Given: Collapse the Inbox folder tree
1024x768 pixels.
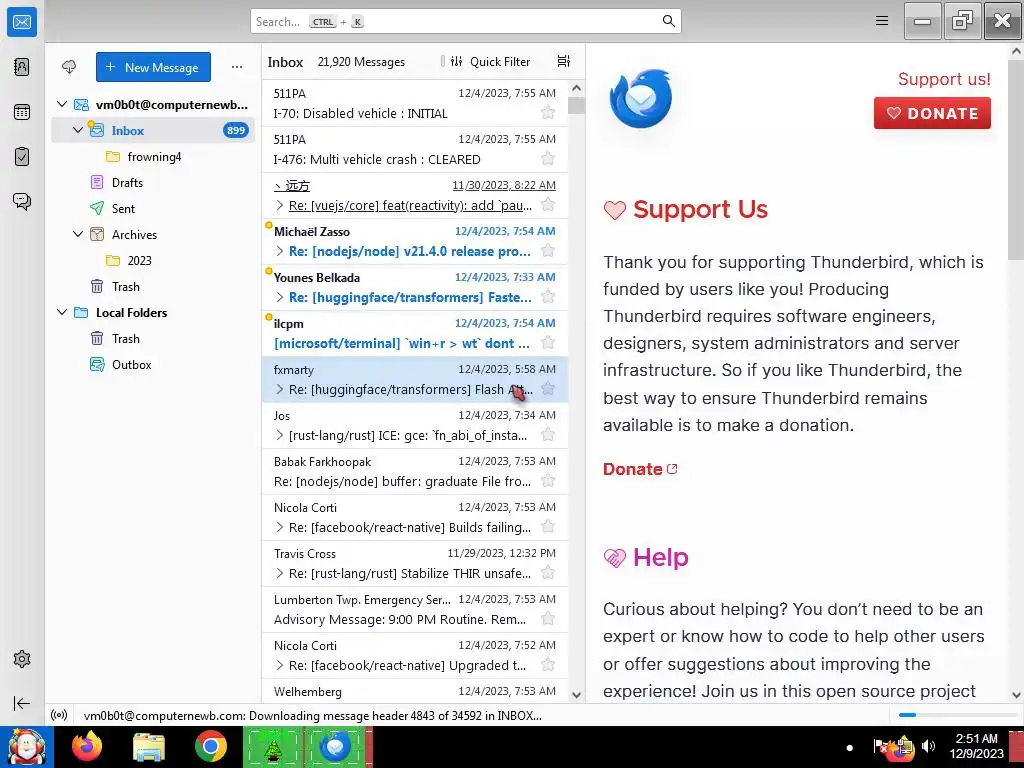Looking at the screenshot, I should pos(78,130).
